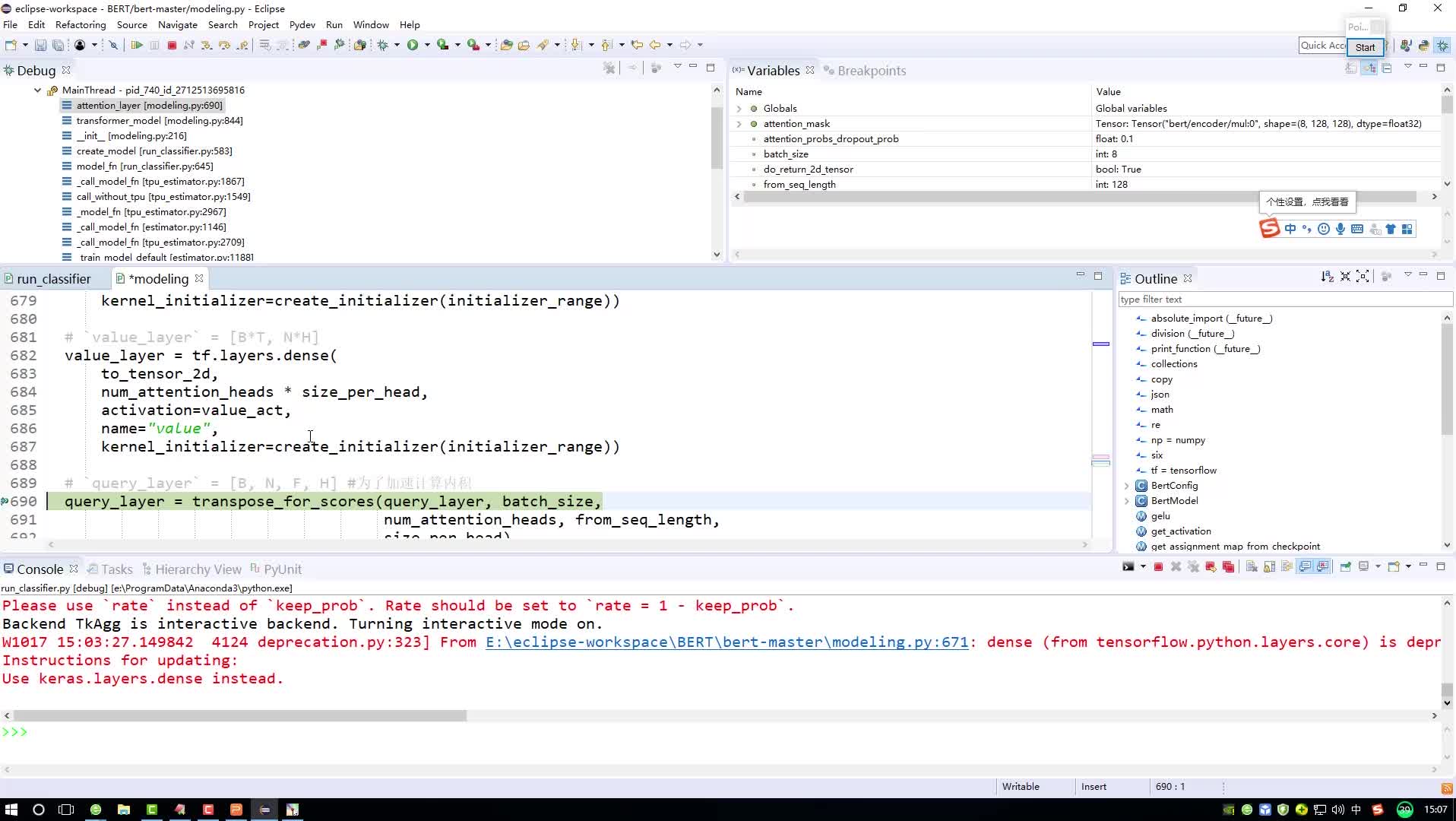Screen dimensions: 1456x821
Task: Click the Outline filter text field
Action: click(1284, 300)
